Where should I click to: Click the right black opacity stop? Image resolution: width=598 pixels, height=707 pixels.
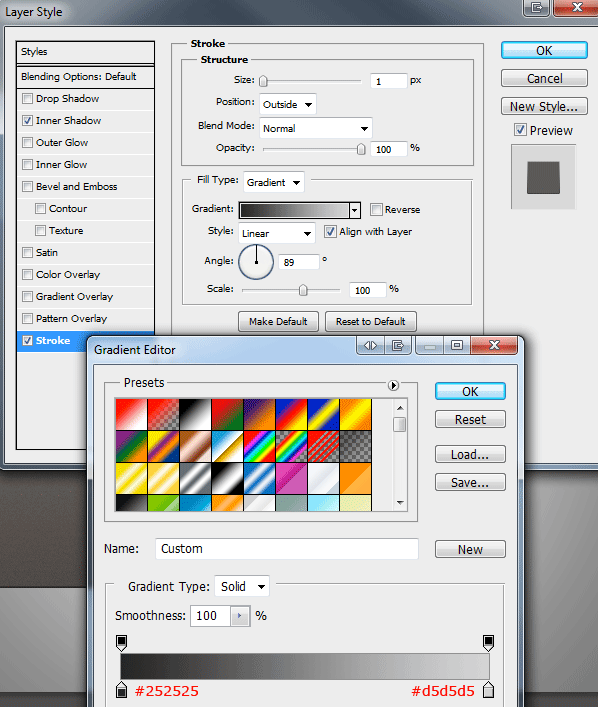click(x=488, y=643)
